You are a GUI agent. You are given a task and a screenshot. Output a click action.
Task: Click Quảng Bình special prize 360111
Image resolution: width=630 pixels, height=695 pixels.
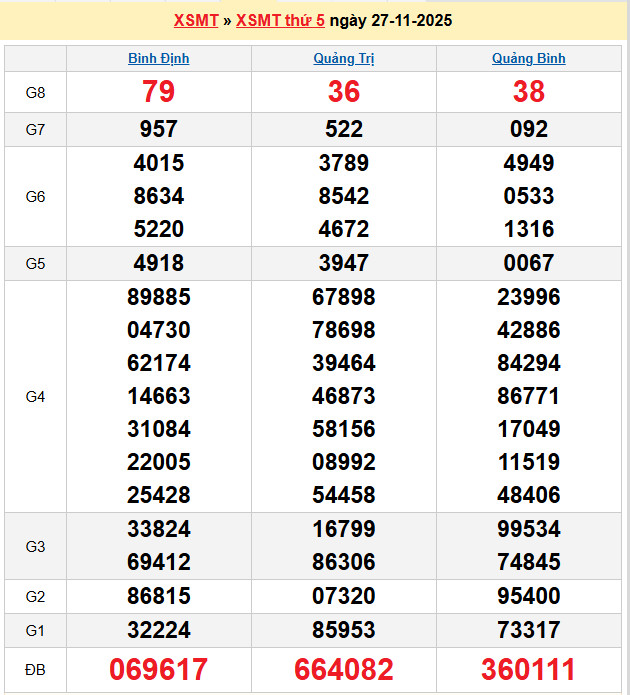pyautogui.click(x=528, y=669)
